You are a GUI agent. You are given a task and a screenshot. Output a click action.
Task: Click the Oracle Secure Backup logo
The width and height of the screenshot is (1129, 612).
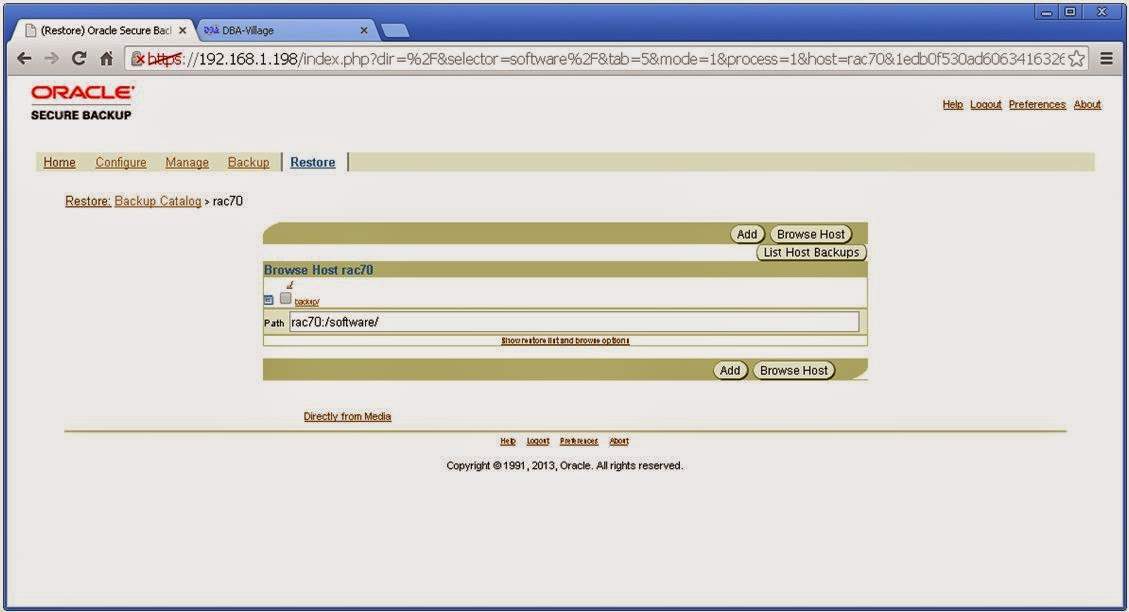(x=82, y=102)
